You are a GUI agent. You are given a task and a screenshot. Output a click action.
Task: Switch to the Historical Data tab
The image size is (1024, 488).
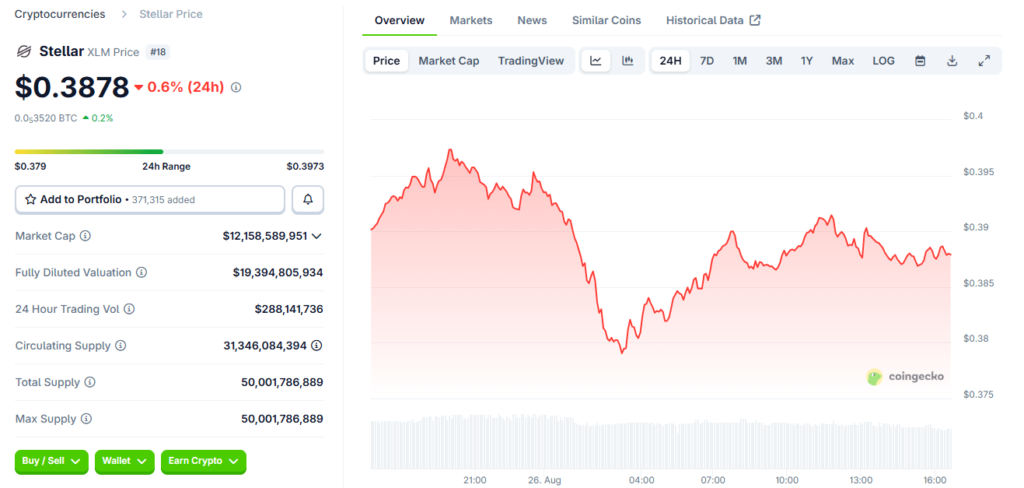point(713,20)
